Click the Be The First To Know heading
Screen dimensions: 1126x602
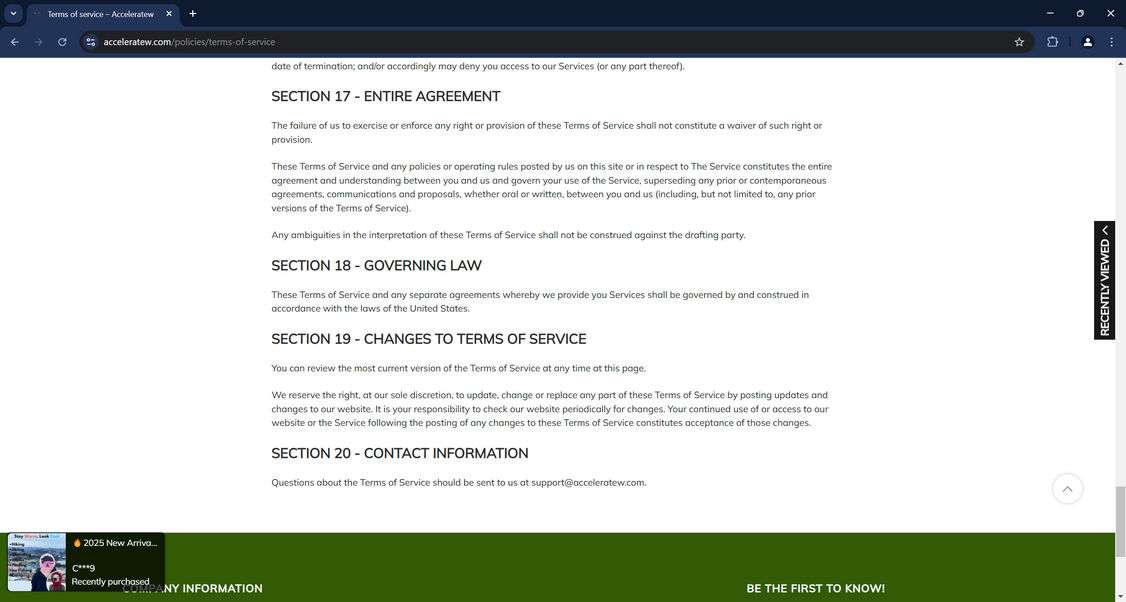pyautogui.click(x=816, y=588)
